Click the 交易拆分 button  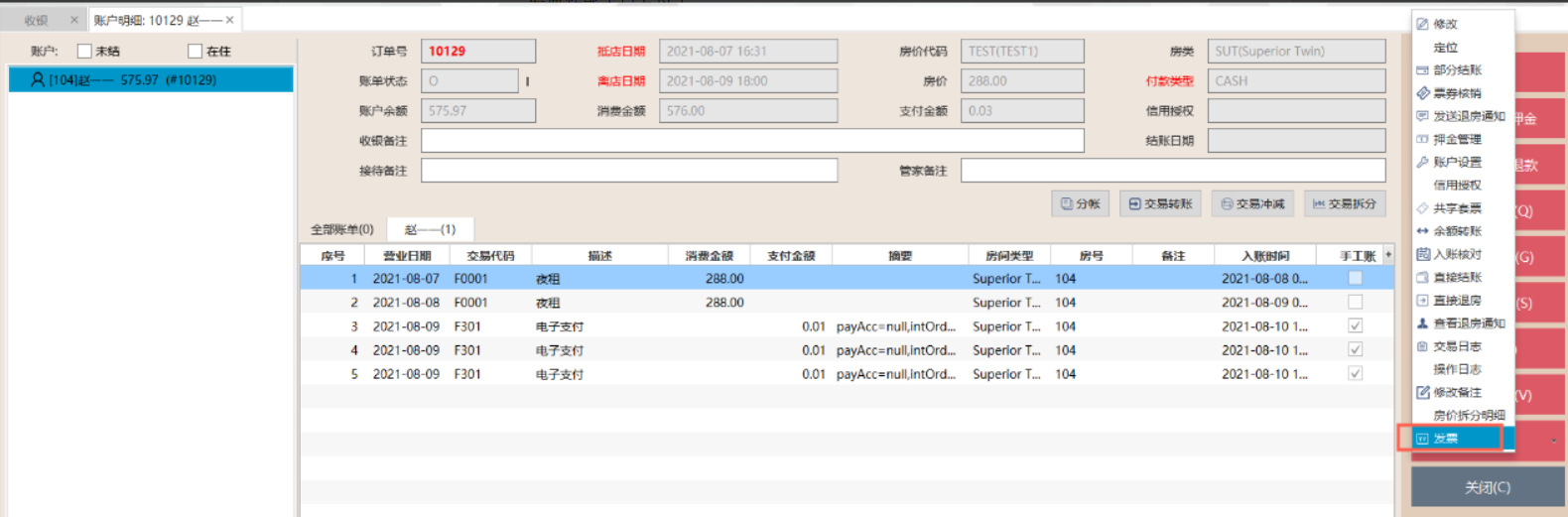(x=1344, y=203)
